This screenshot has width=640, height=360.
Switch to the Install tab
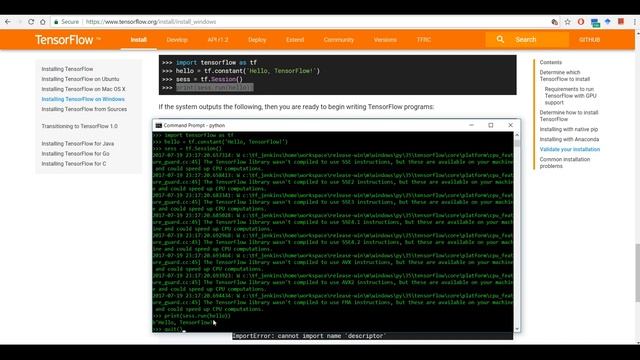138,40
